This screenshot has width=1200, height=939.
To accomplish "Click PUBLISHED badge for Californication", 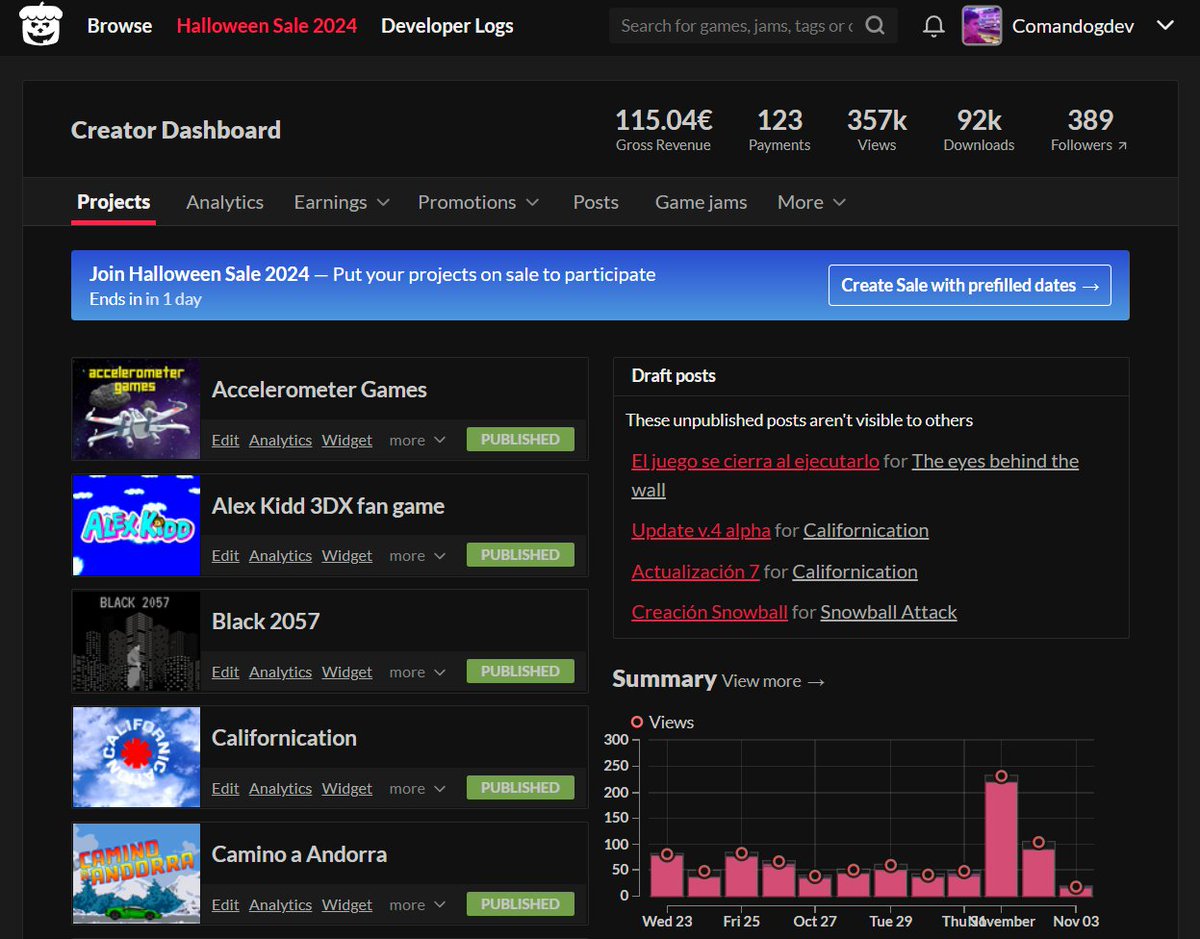I will click(520, 787).
